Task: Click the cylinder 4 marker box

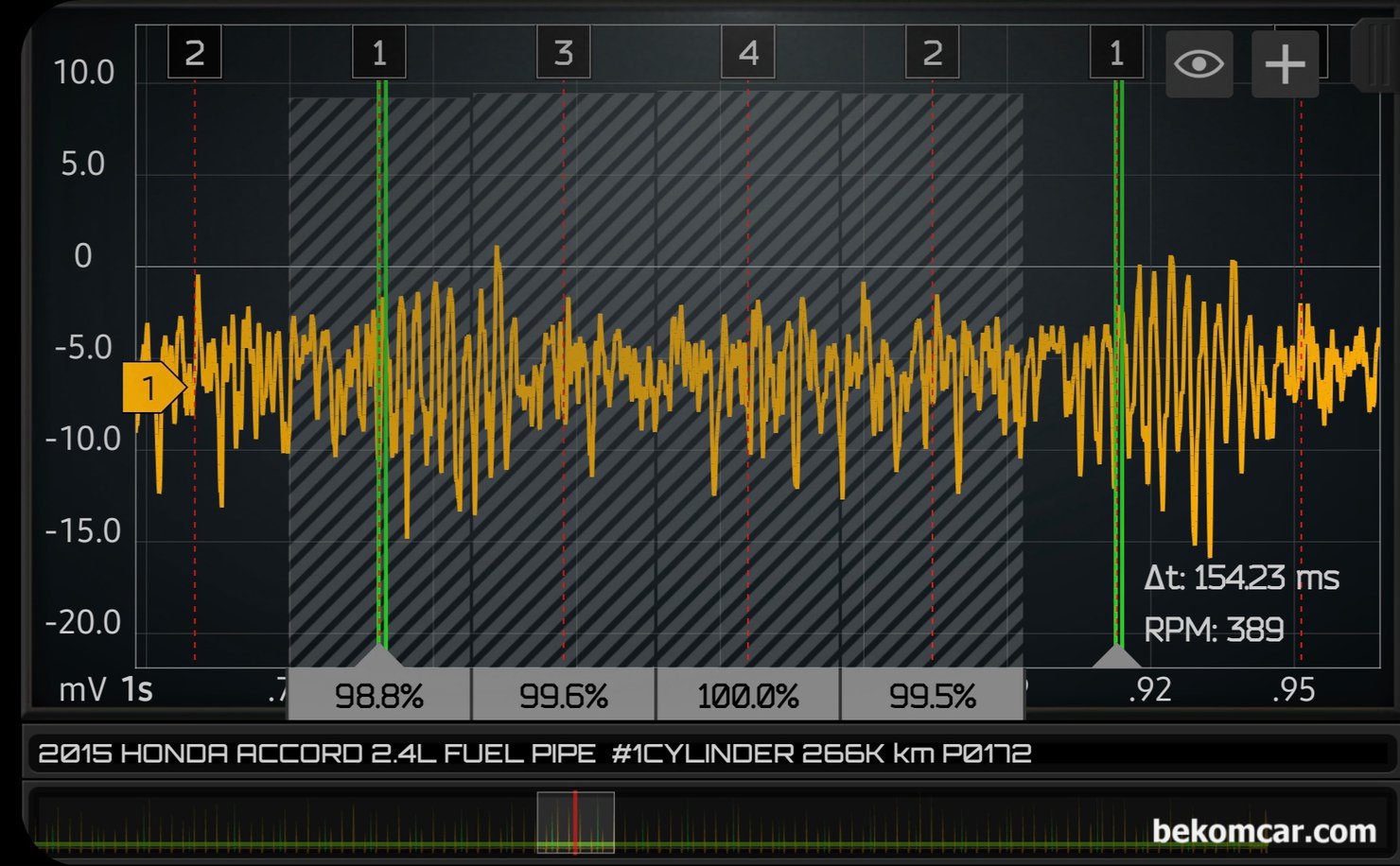Action: [747, 53]
